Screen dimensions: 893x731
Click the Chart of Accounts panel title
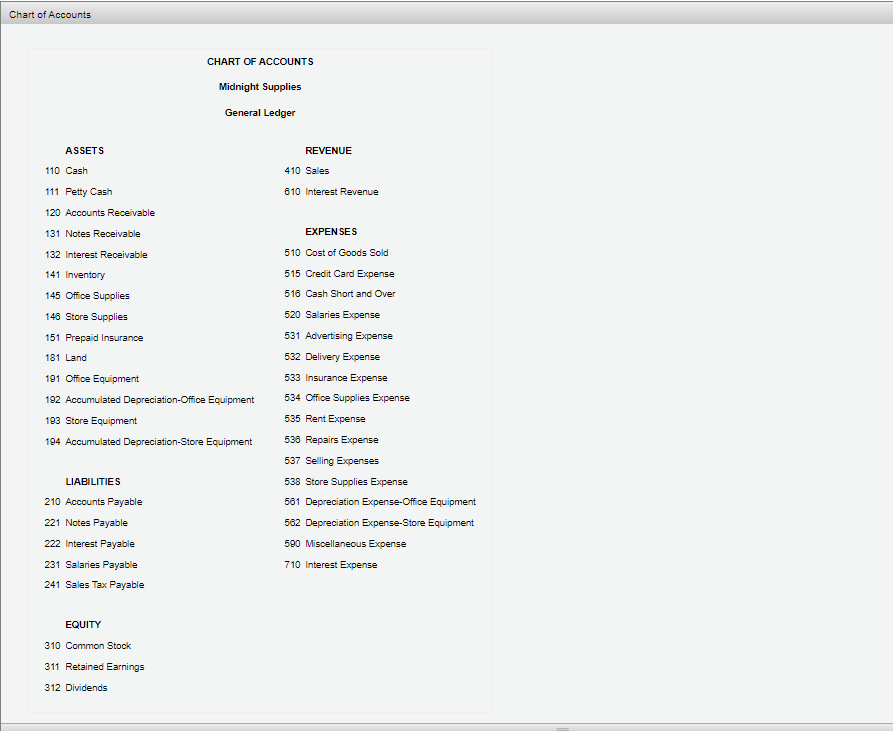pyautogui.click(x=50, y=14)
